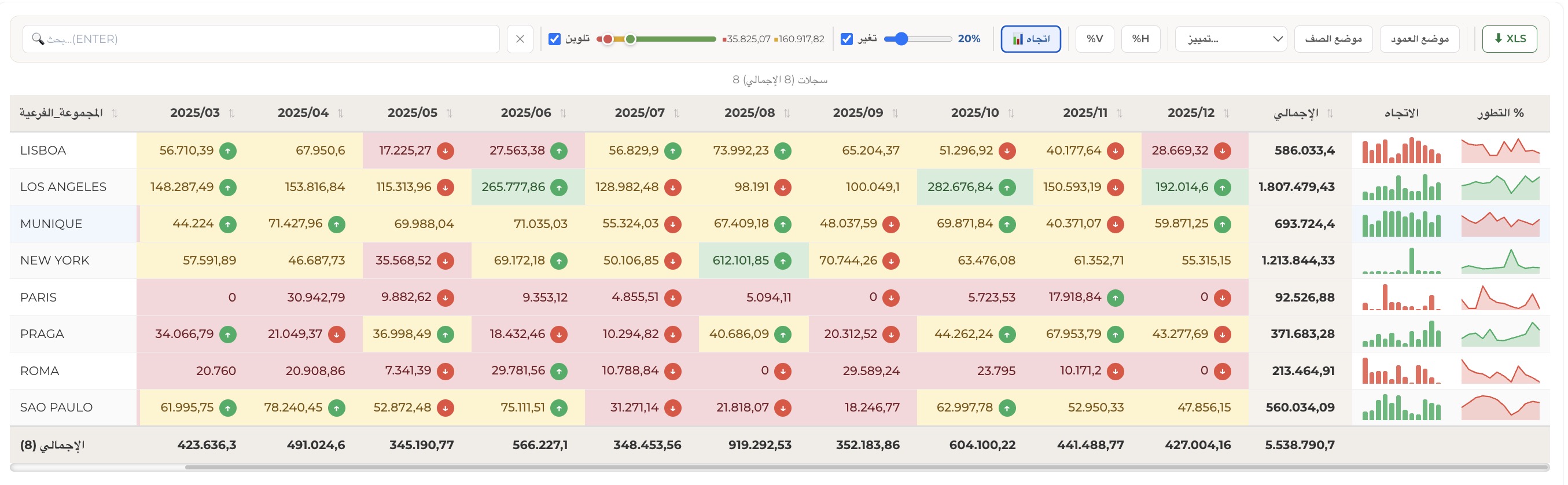Click the sort arrows beside the 2025/08 header
This screenshot has width=1568, height=485.
point(787,113)
